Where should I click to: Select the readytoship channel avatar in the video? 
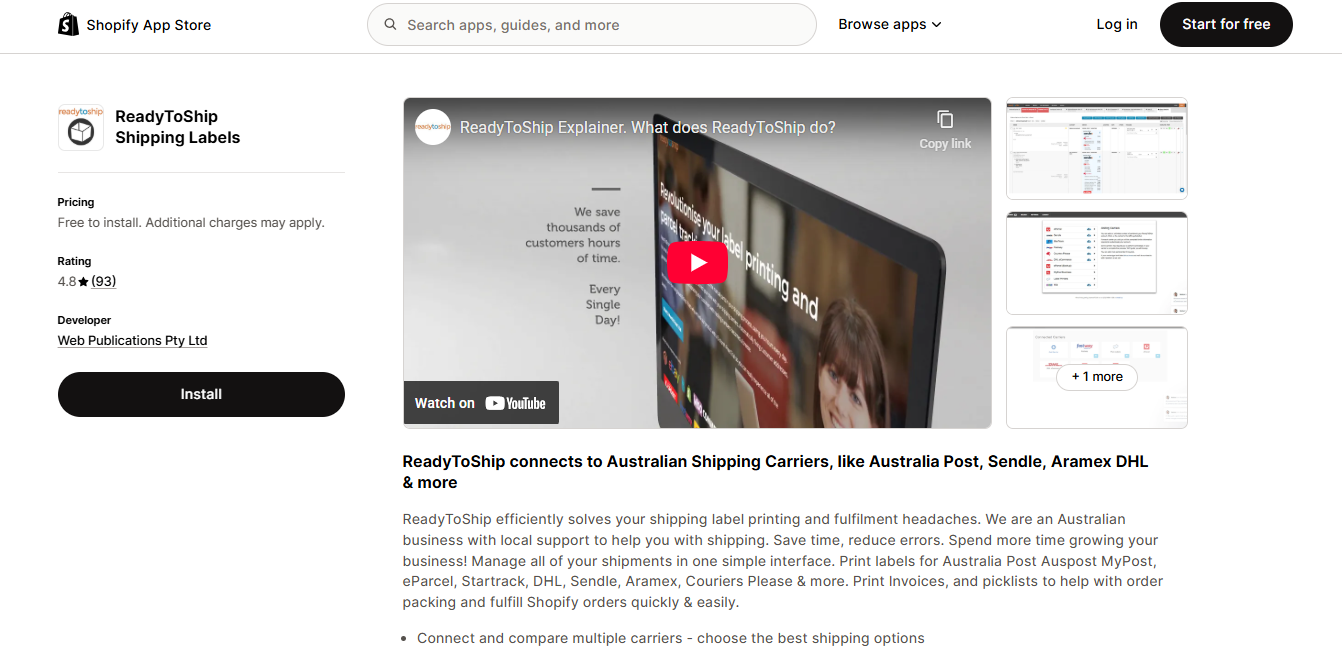click(x=432, y=127)
